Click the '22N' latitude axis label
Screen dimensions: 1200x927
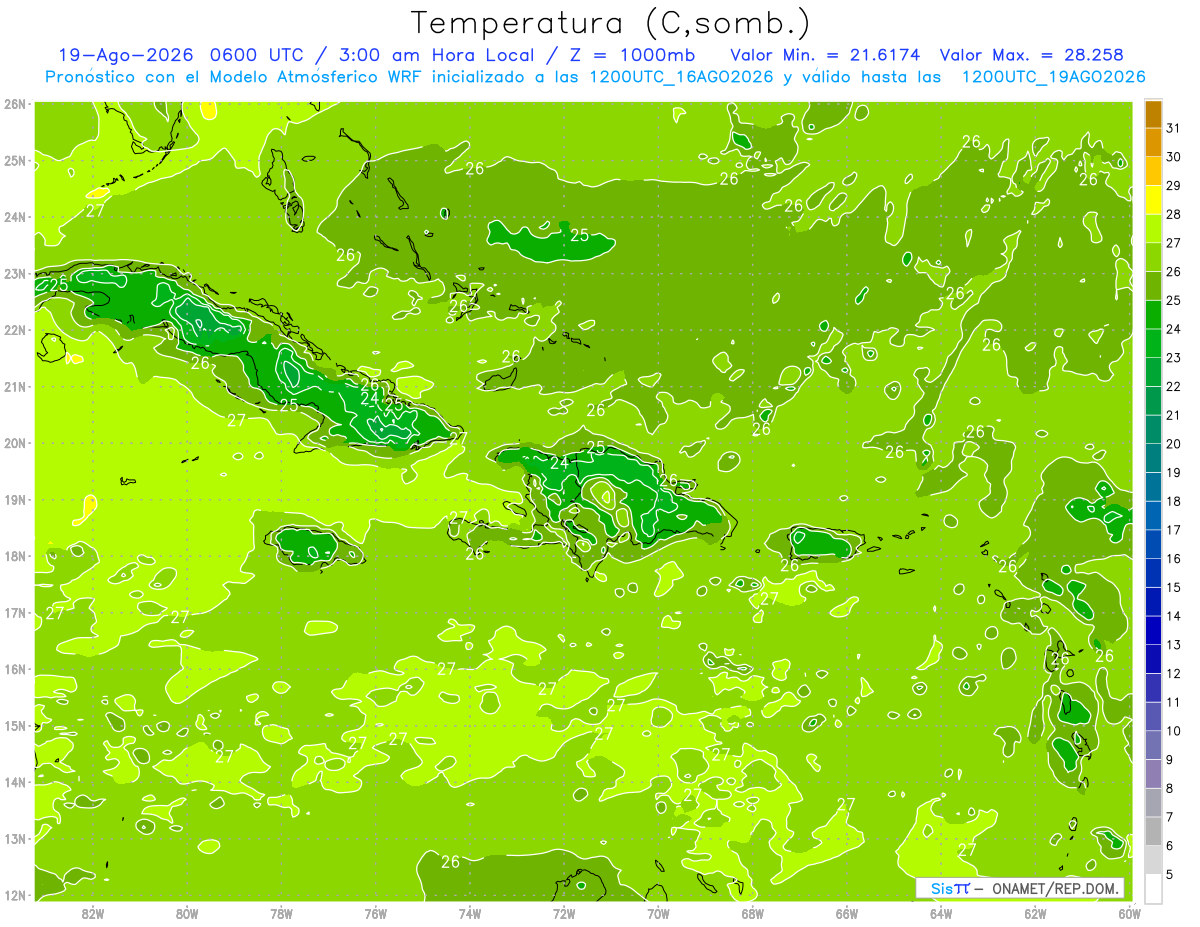(x=15, y=330)
